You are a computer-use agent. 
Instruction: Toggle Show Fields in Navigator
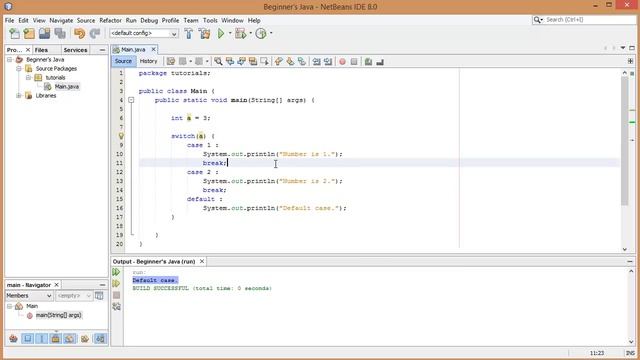[27, 338]
